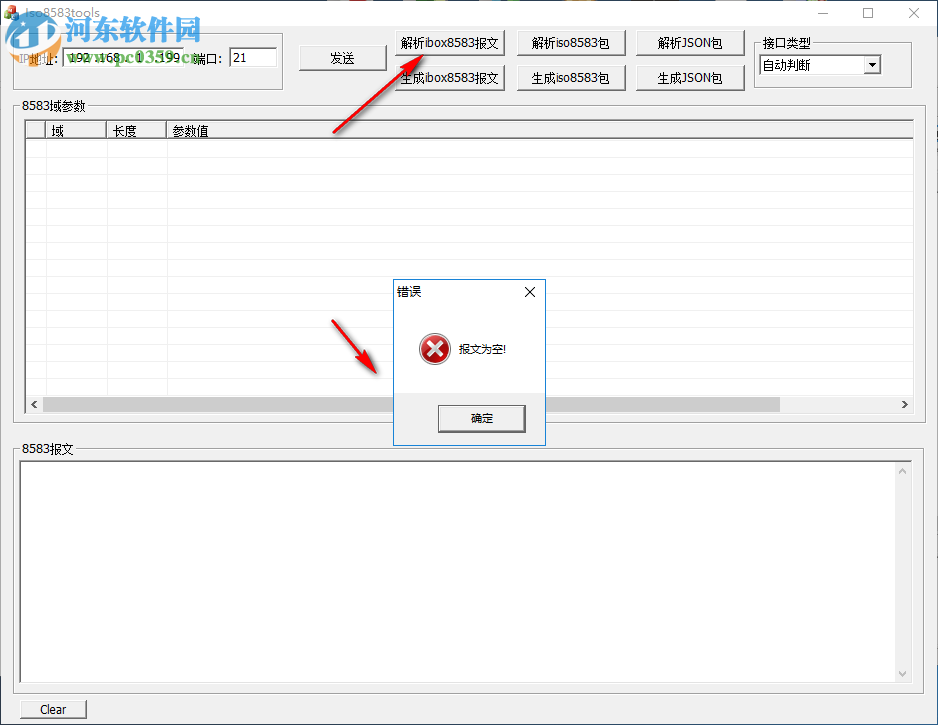The width and height of the screenshot is (938, 725).
Task: Click the 生成JSON包 button
Action: pos(690,77)
